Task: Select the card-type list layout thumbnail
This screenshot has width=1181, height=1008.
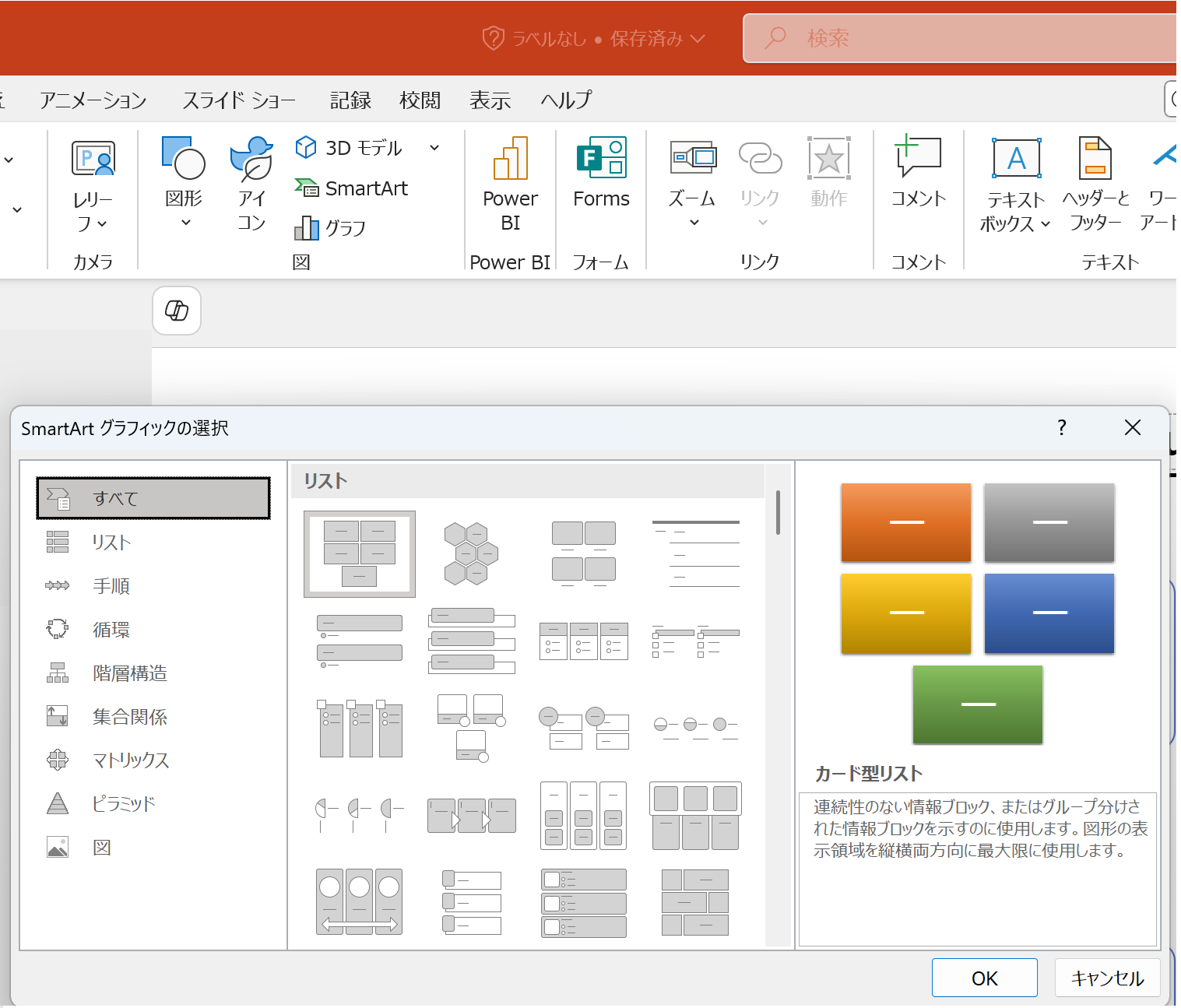Action: [360, 554]
